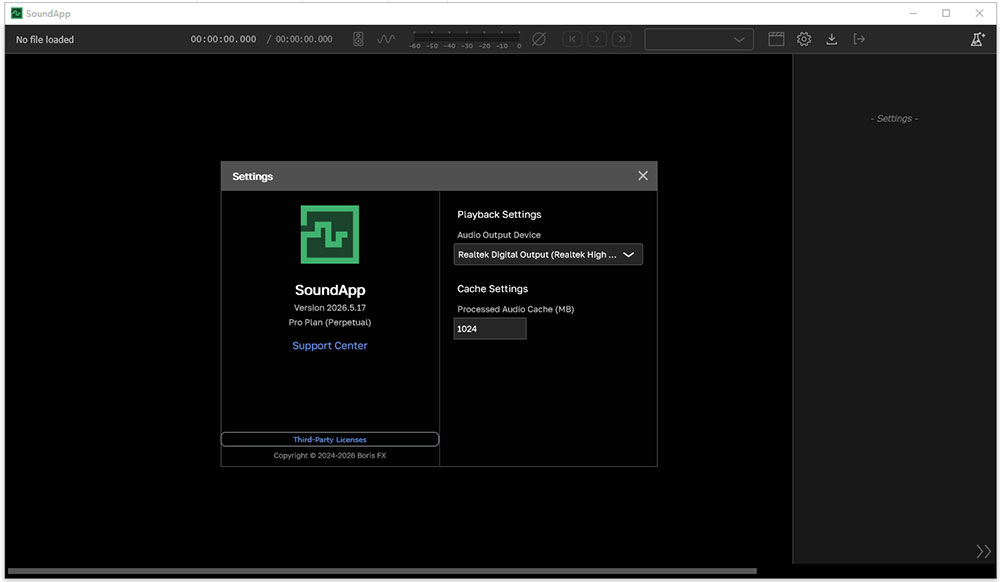Click the Third-Party Licenses button
This screenshot has width=1000, height=582.
tap(330, 439)
